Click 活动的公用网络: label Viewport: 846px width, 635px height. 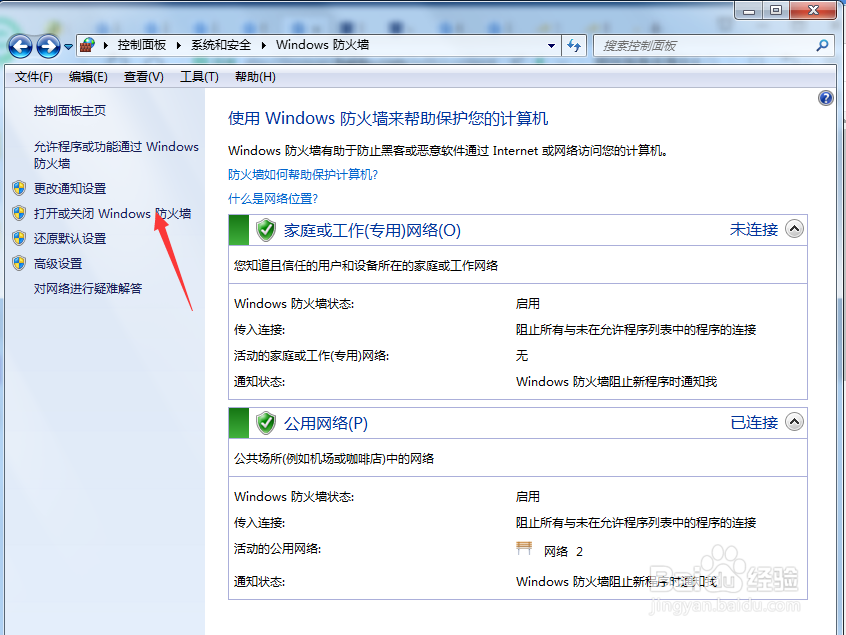click(277, 549)
